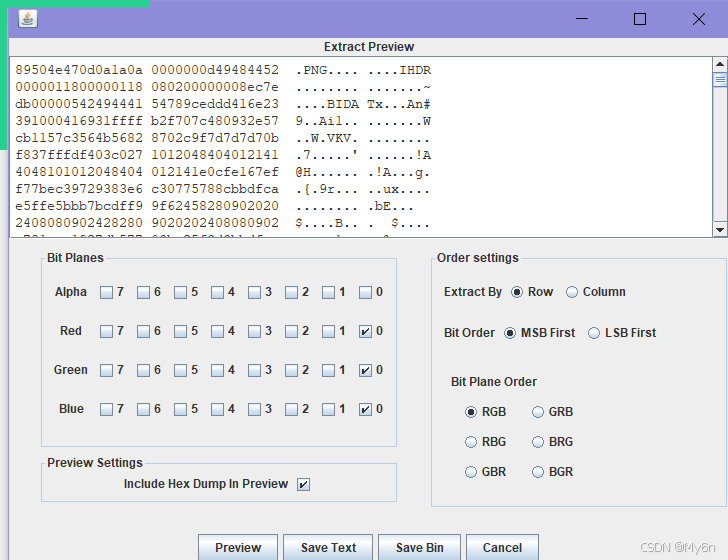
Task: Enable Red bit plane 4
Action: click(217, 331)
